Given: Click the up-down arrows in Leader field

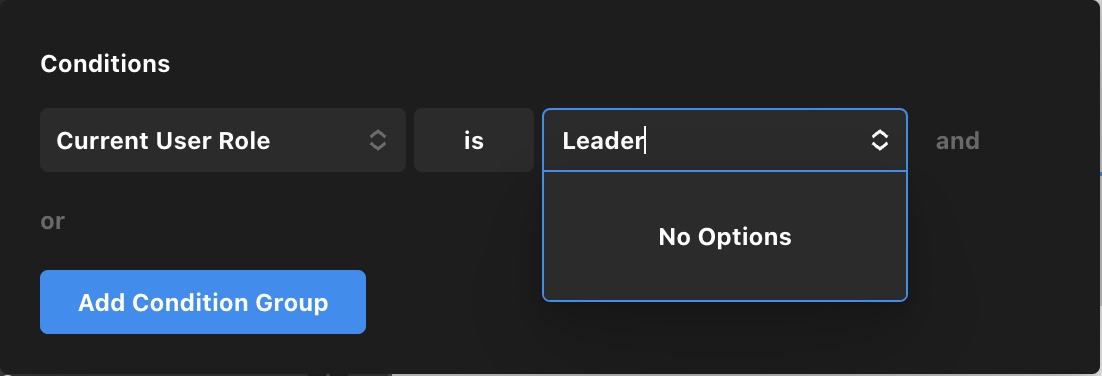Looking at the screenshot, I should (x=879, y=140).
